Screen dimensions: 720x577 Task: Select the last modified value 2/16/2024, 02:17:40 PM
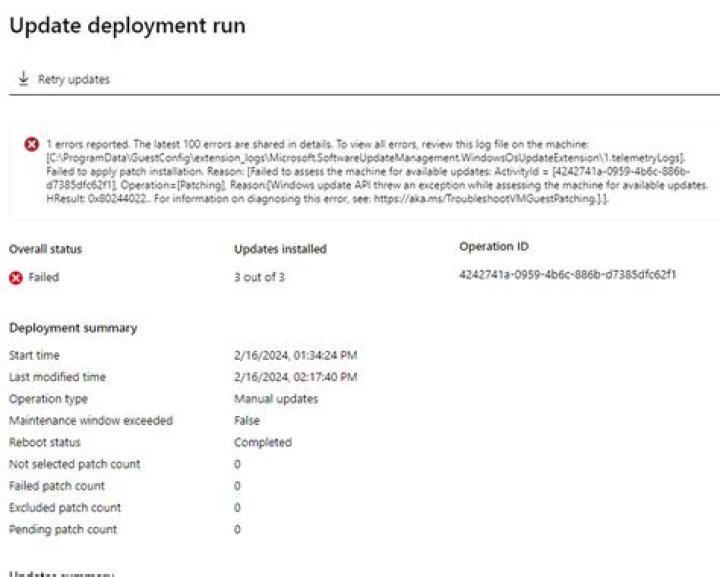tap(295, 377)
